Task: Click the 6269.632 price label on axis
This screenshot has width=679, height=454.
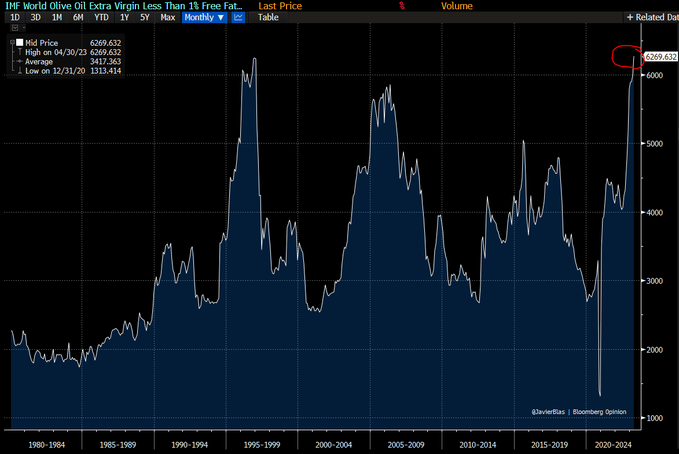Action: (659, 59)
